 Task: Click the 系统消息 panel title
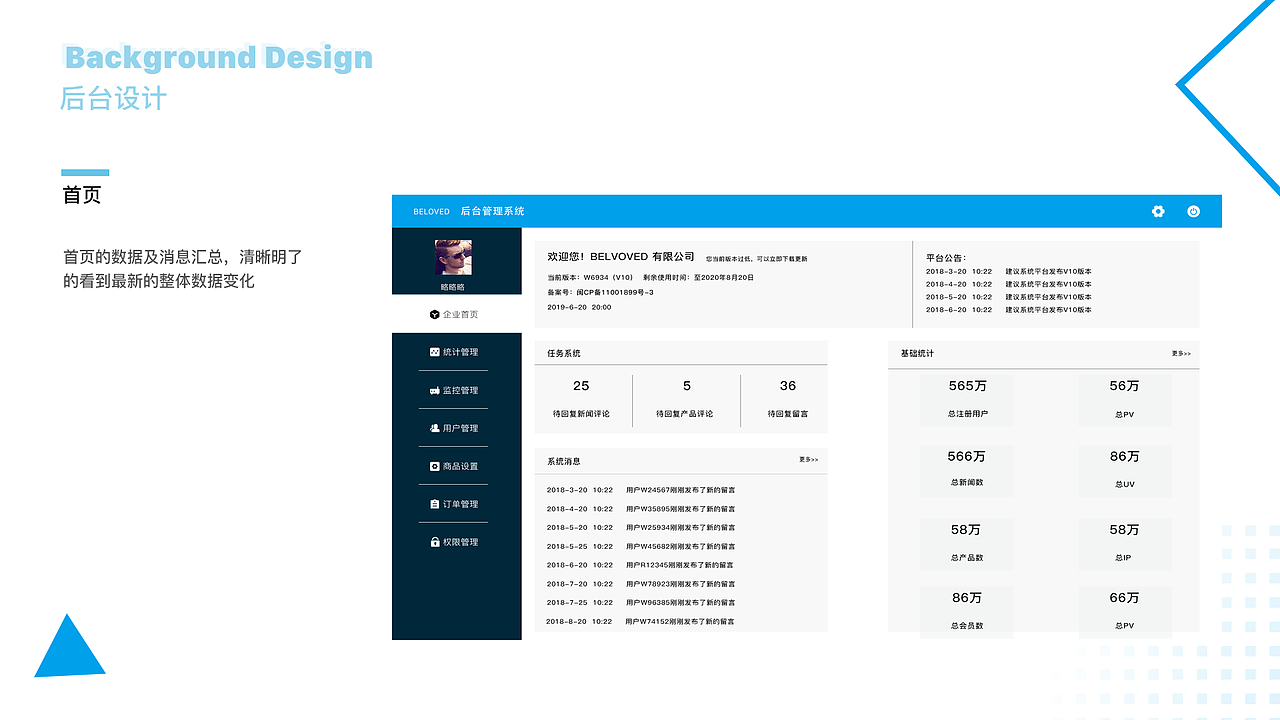(x=564, y=461)
